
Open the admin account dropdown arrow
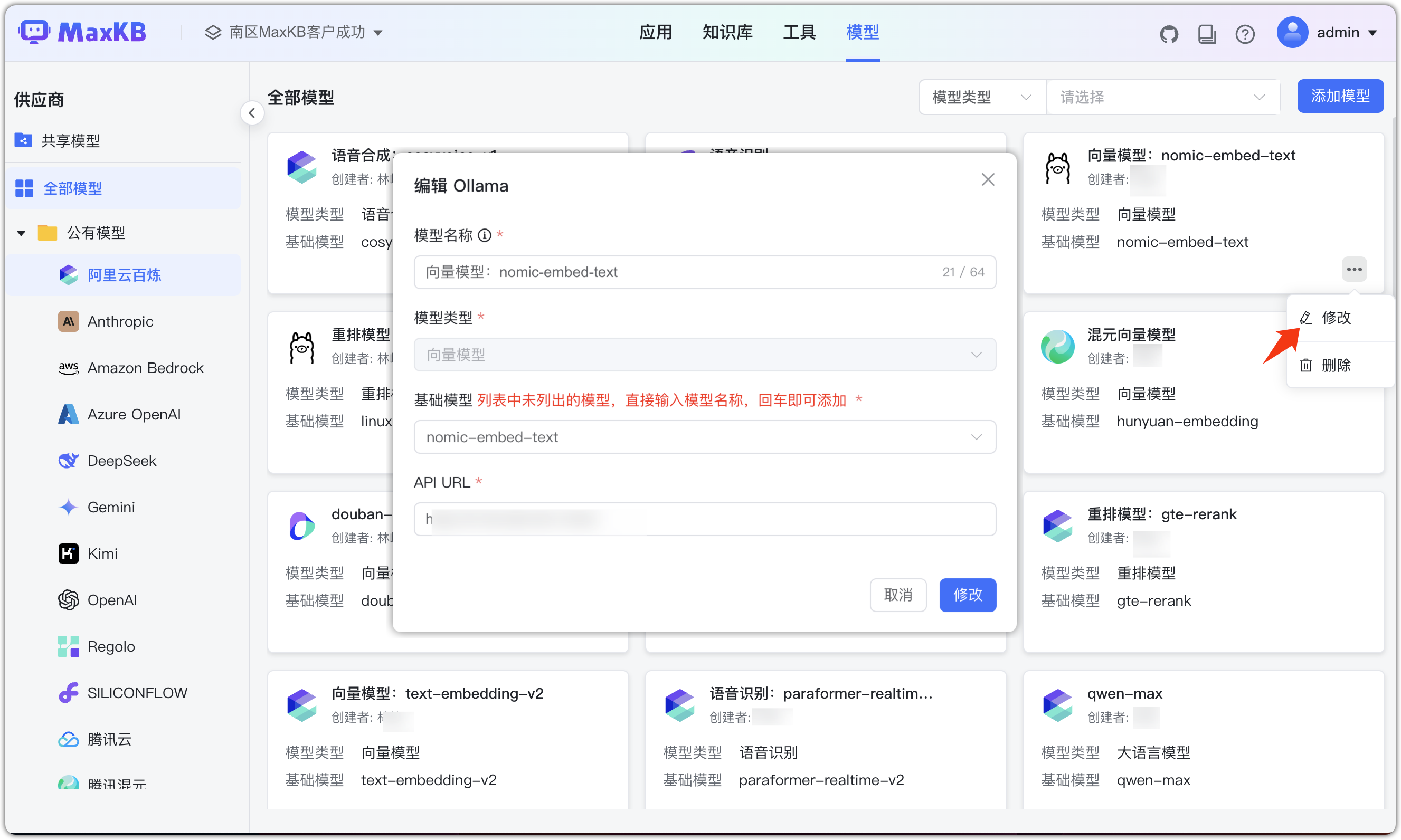coord(1373,33)
